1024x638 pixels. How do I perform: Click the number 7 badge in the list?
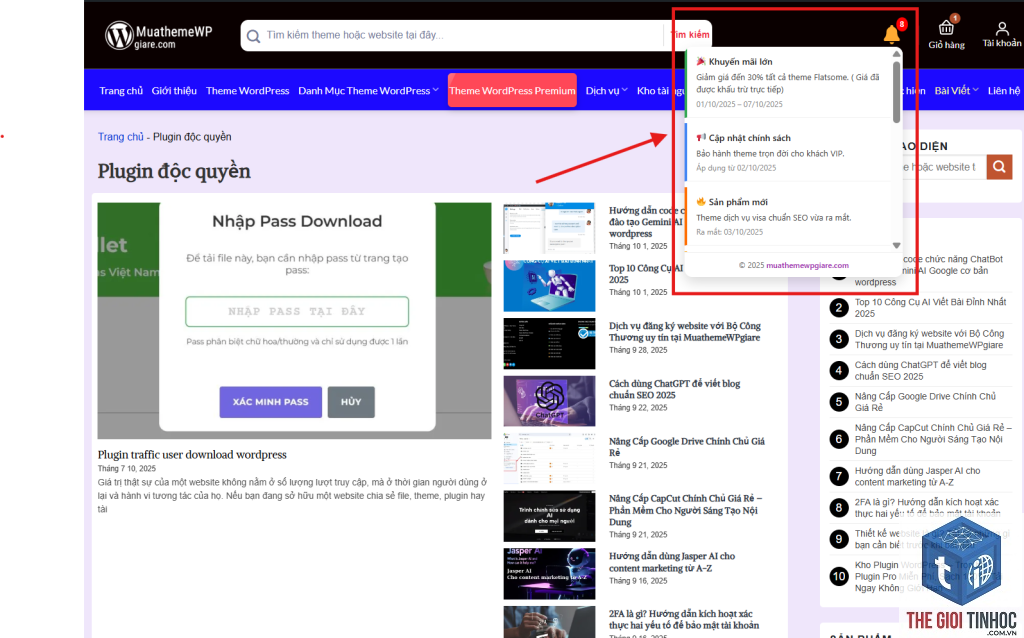pos(839,476)
